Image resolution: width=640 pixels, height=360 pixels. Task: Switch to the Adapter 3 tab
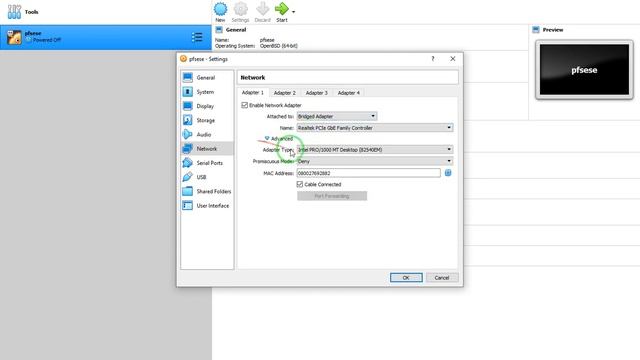tap(316, 93)
